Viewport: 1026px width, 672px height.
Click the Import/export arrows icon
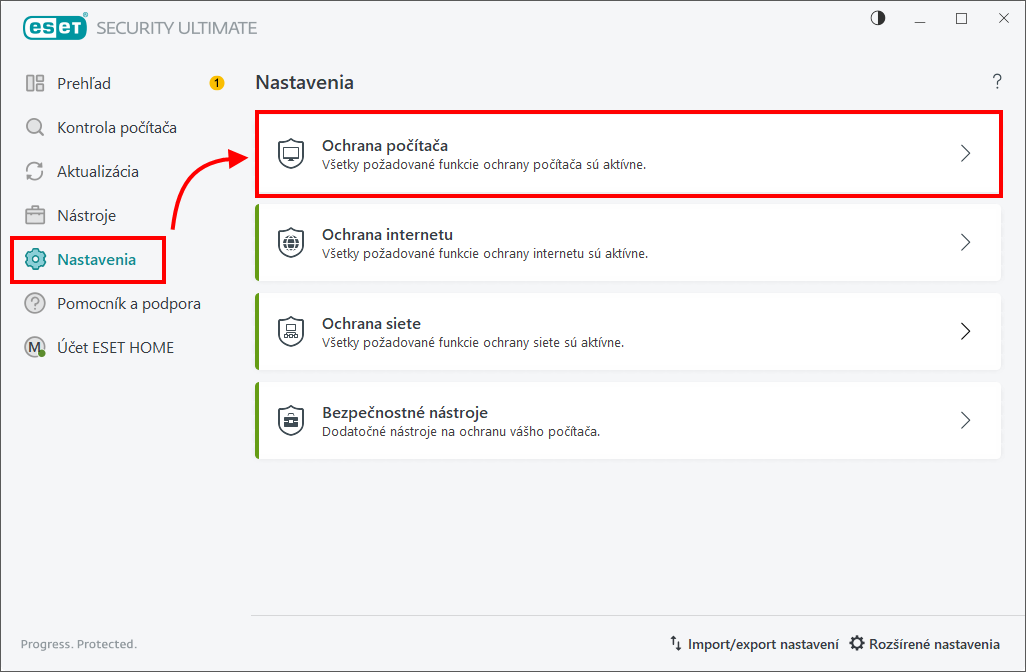[676, 644]
